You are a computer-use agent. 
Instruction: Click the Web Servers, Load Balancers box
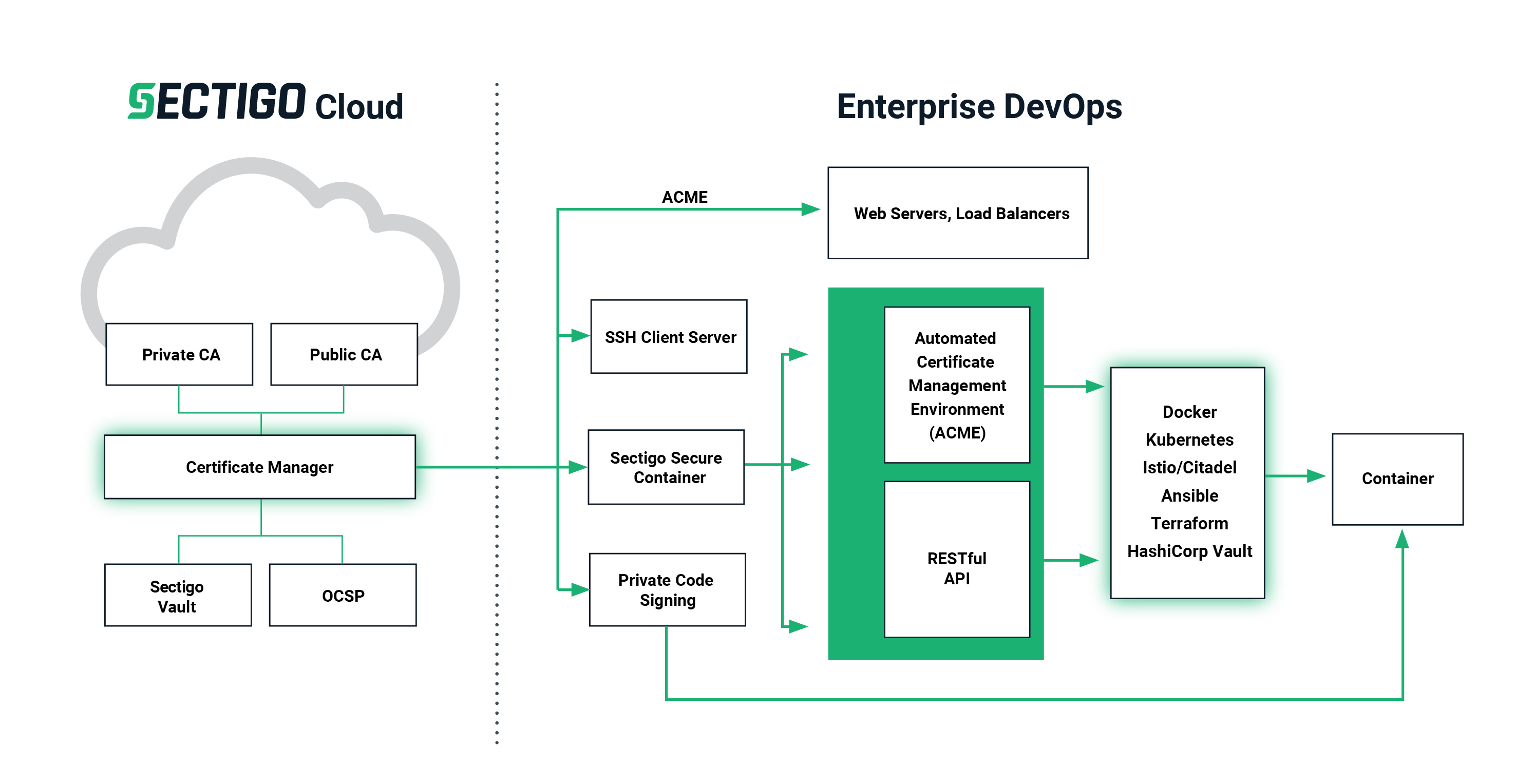(x=957, y=213)
